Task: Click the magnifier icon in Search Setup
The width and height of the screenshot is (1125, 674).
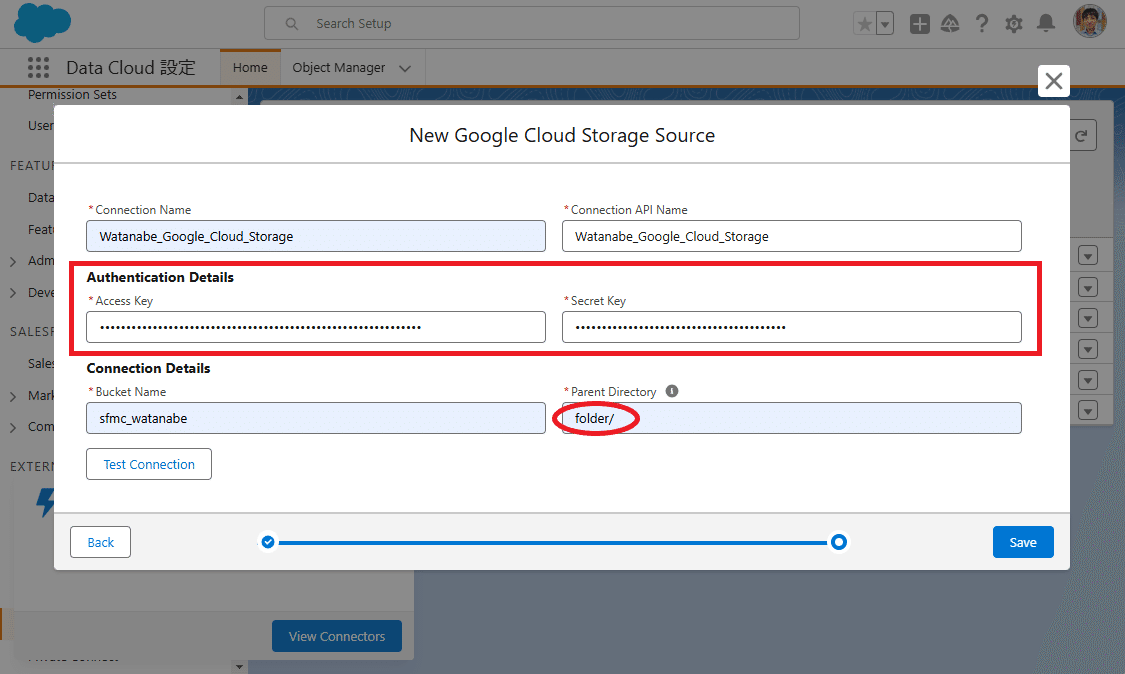Action: [291, 24]
